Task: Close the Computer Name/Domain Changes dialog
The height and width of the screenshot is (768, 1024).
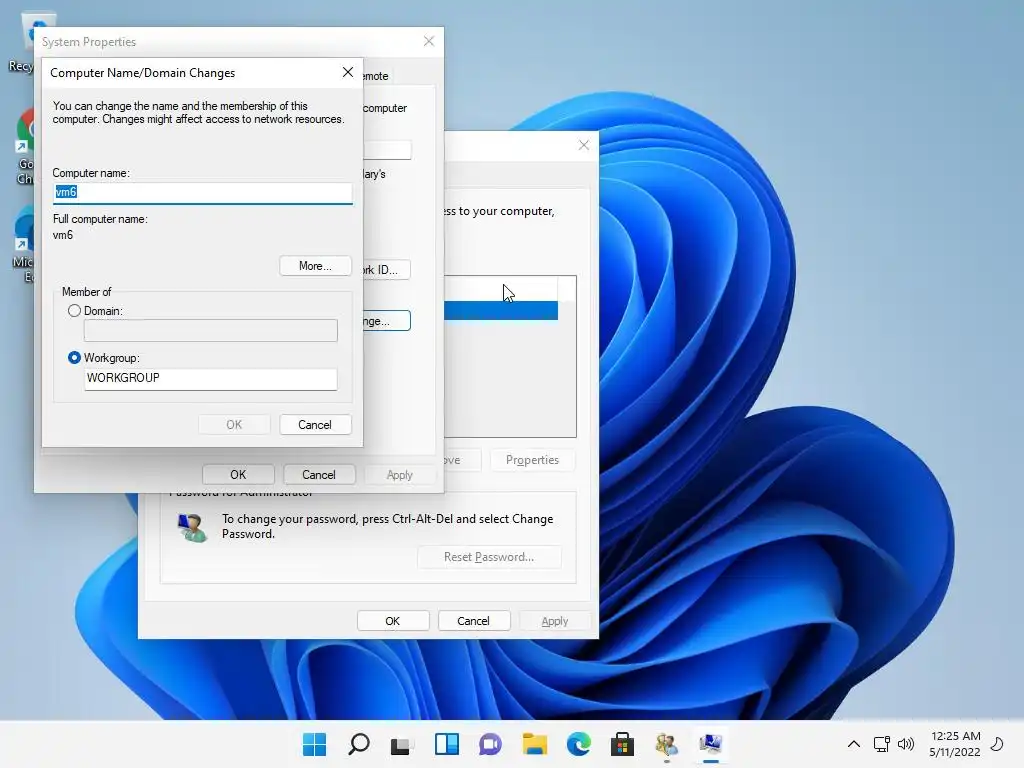Action: coord(348,72)
